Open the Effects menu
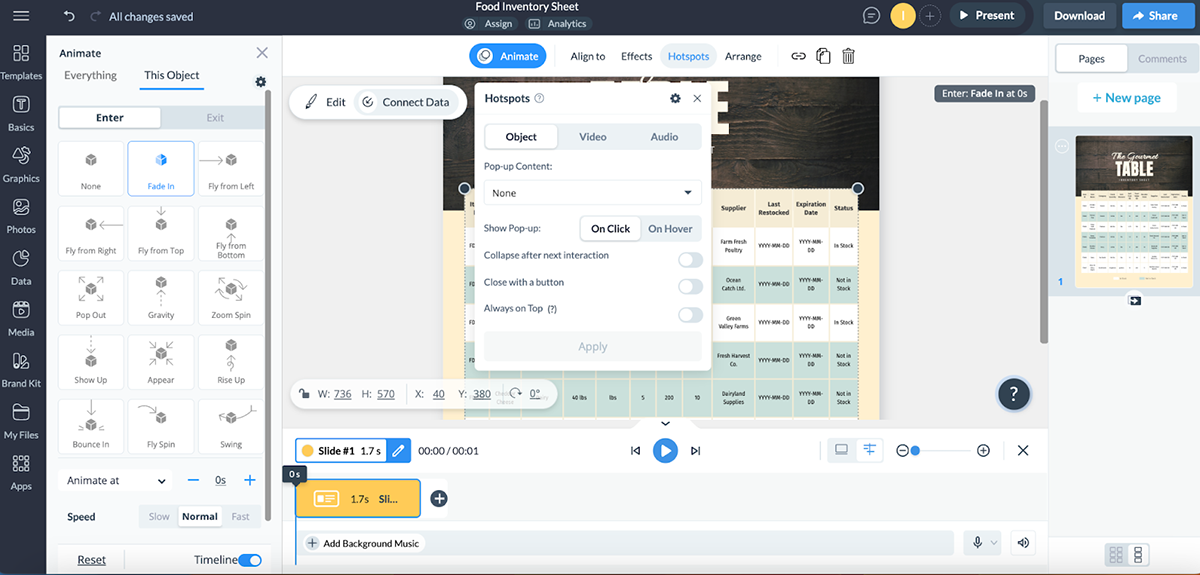This screenshot has height=575, width=1200. coord(636,57)
